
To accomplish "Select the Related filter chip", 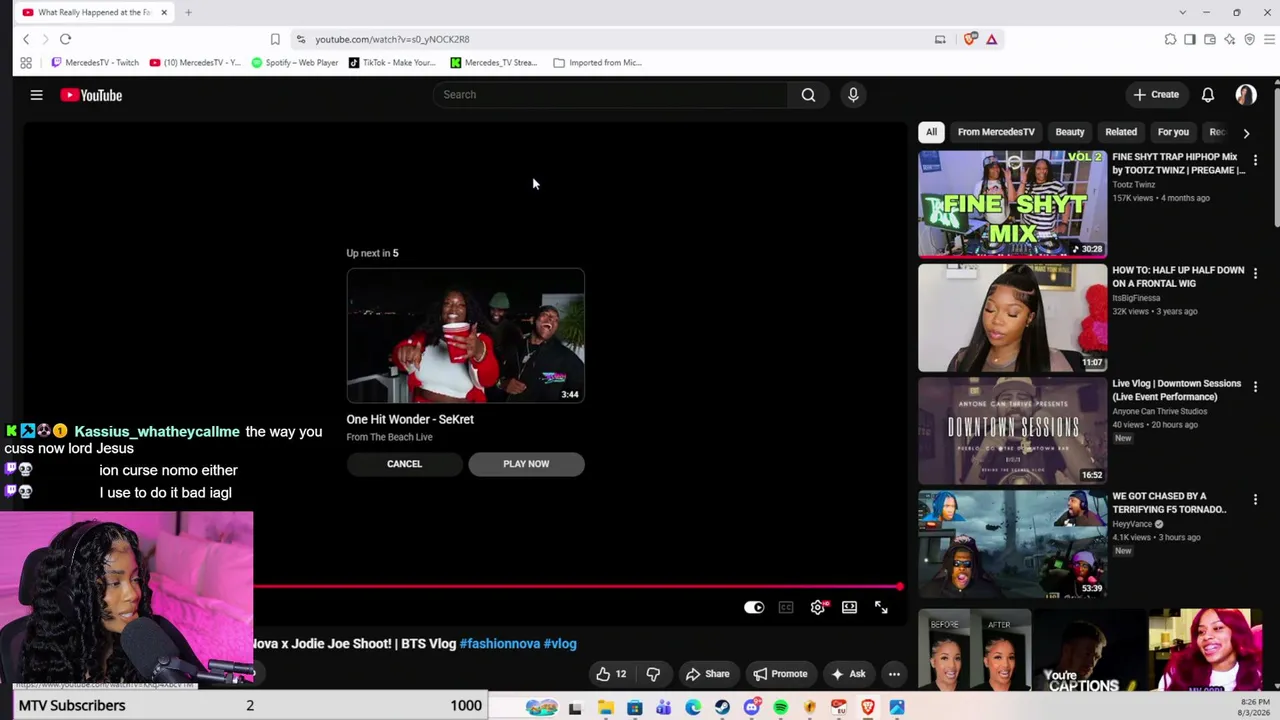I will 1121,132.
